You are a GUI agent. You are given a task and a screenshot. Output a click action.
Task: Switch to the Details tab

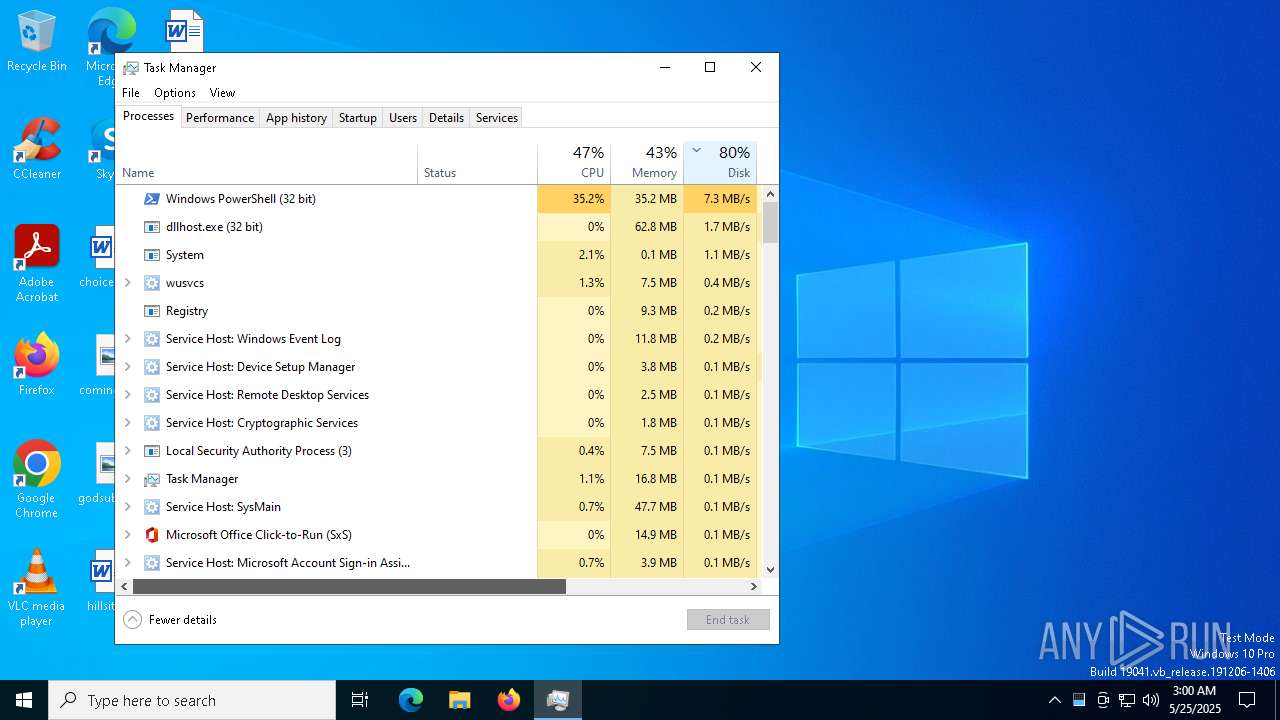(x=446, y=118)
